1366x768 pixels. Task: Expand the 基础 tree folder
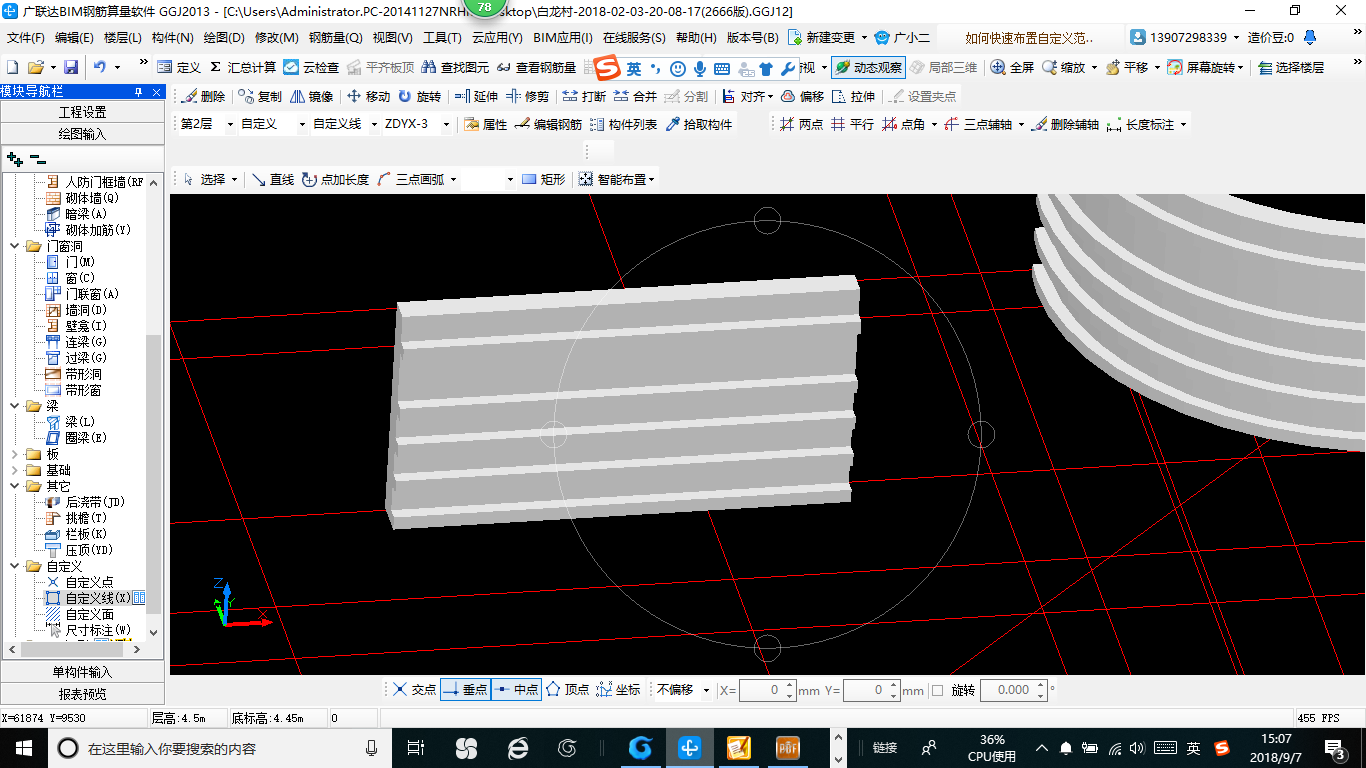(15, 470)
